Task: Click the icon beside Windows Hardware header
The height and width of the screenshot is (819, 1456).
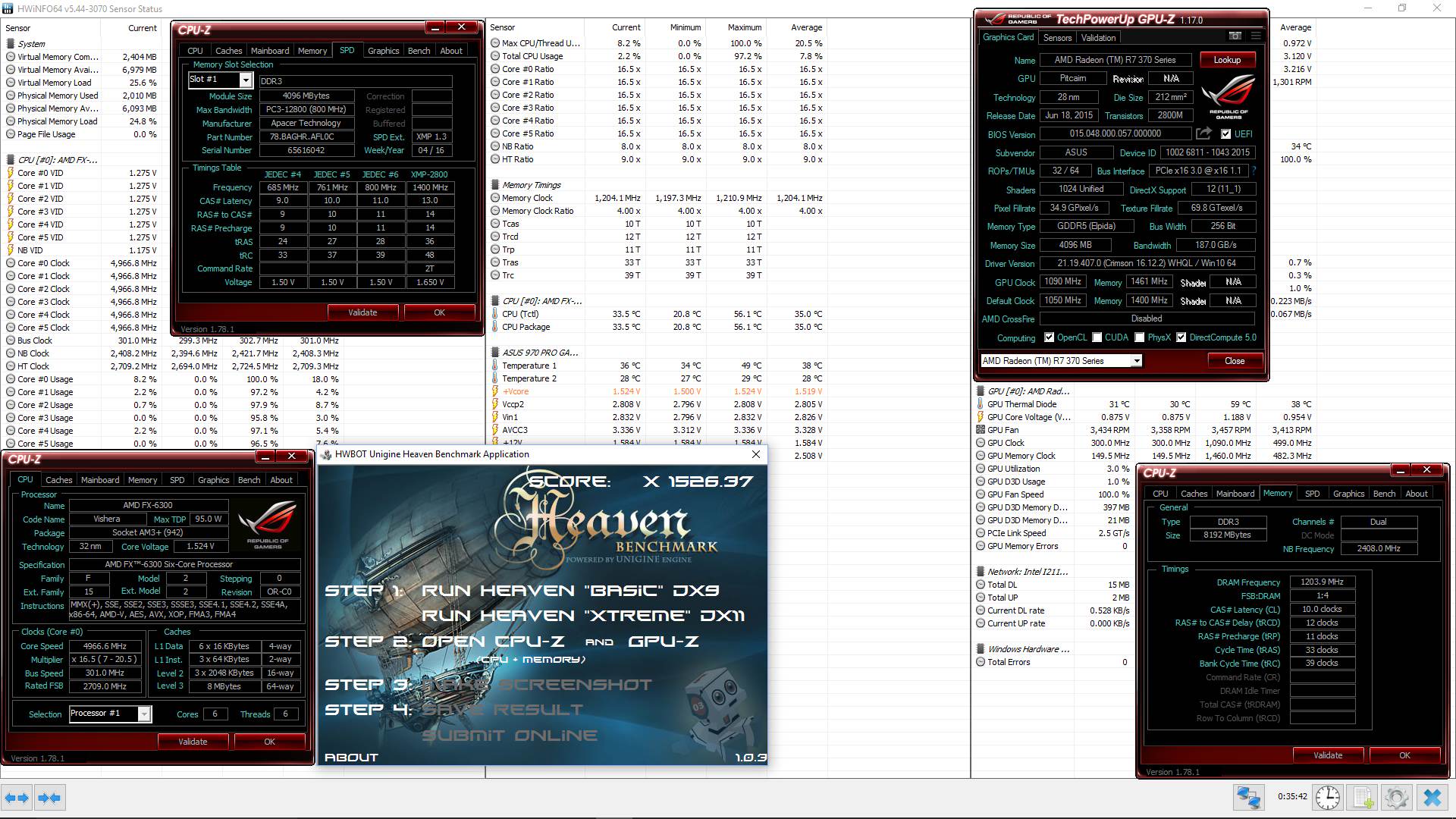Action: (981, 649)
